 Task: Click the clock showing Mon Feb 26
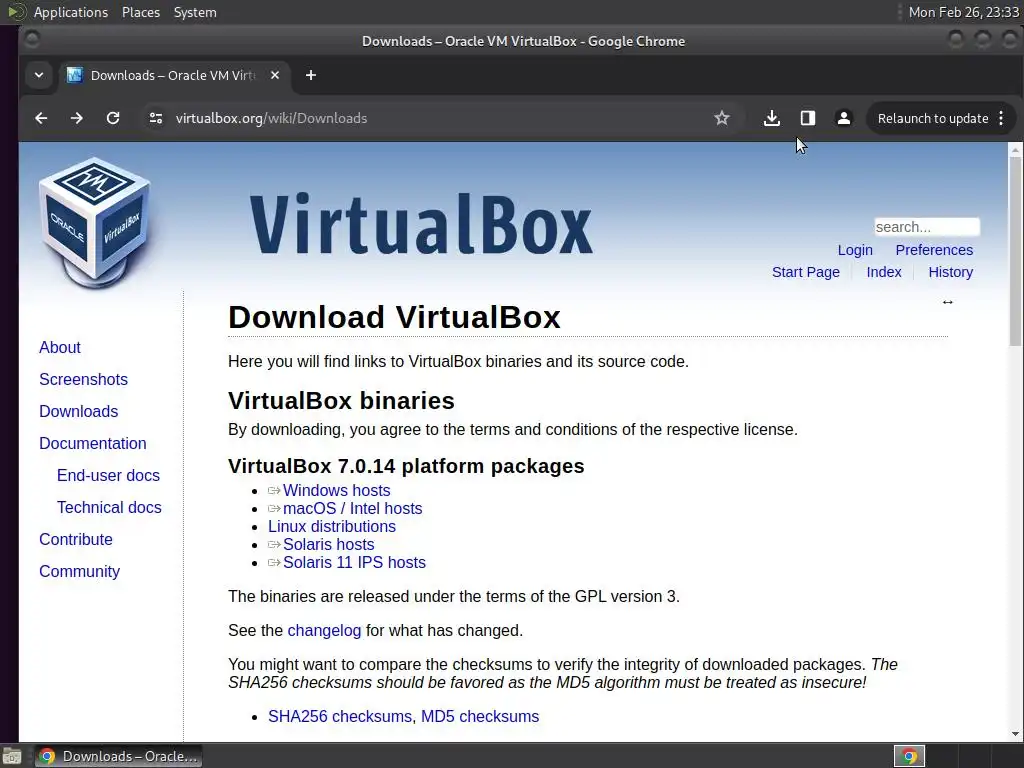pos(963,12)
